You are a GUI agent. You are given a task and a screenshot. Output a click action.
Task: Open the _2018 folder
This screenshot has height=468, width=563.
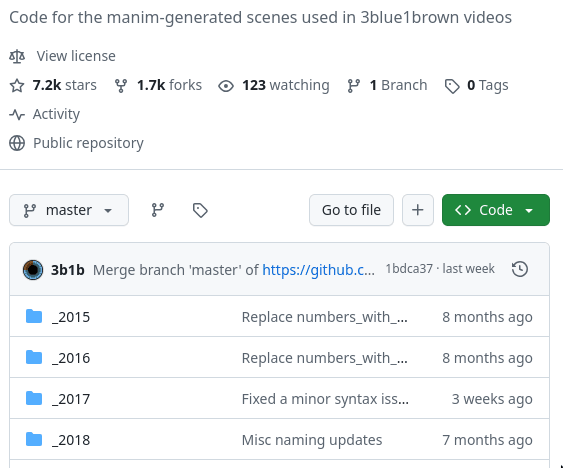pyautogui.click(x=71, y=440)
